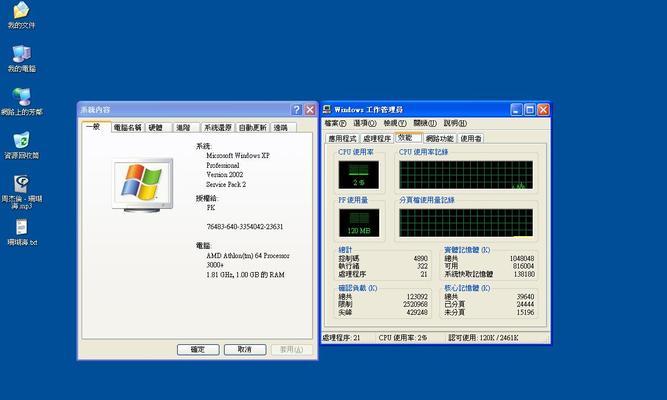
Task: Click status bar entry CPU 使用率: 2%
Action: coord(403,338)
